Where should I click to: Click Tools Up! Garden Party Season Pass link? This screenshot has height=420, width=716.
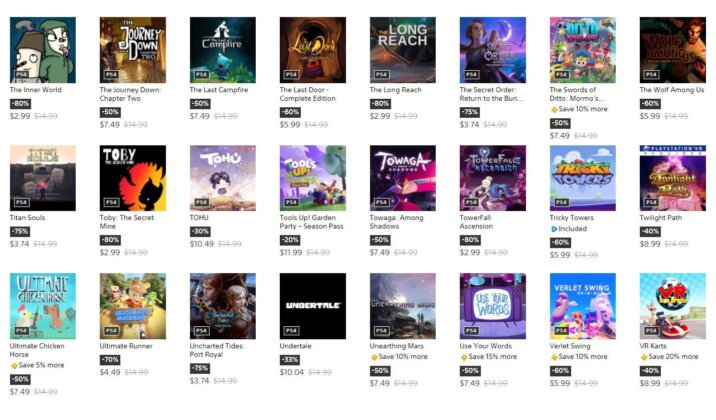[x=311, y=222]
